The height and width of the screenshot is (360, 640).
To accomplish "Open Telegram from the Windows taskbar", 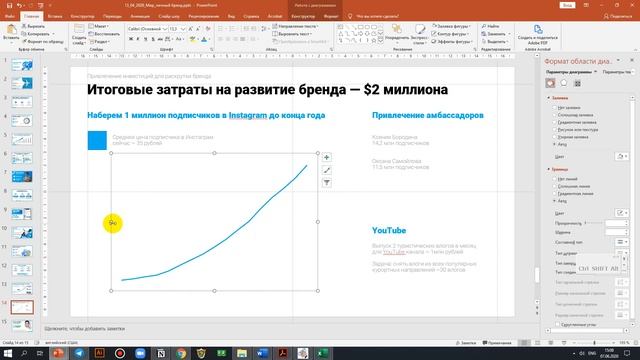I will (x=79, y=353).
